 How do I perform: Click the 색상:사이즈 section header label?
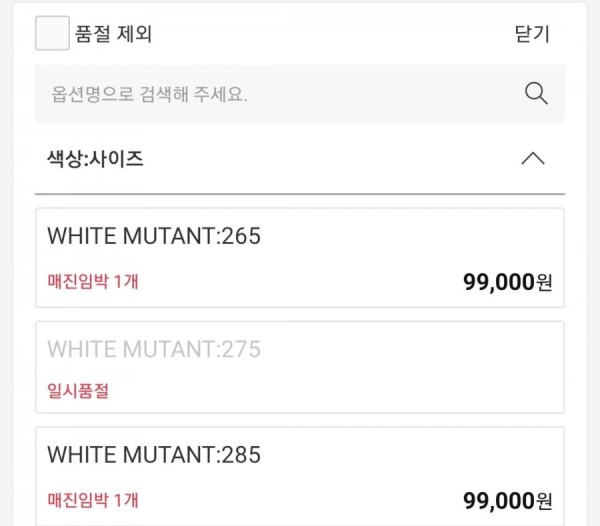pos(95,159)
